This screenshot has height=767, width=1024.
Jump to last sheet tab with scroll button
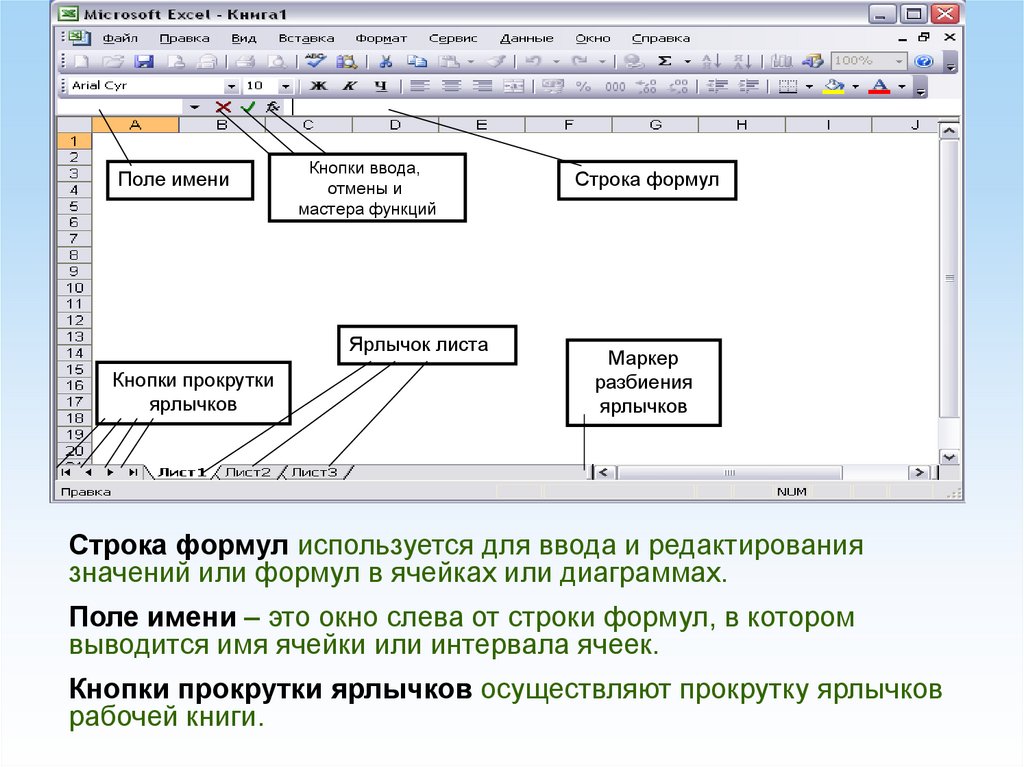[x=133, y=472]
